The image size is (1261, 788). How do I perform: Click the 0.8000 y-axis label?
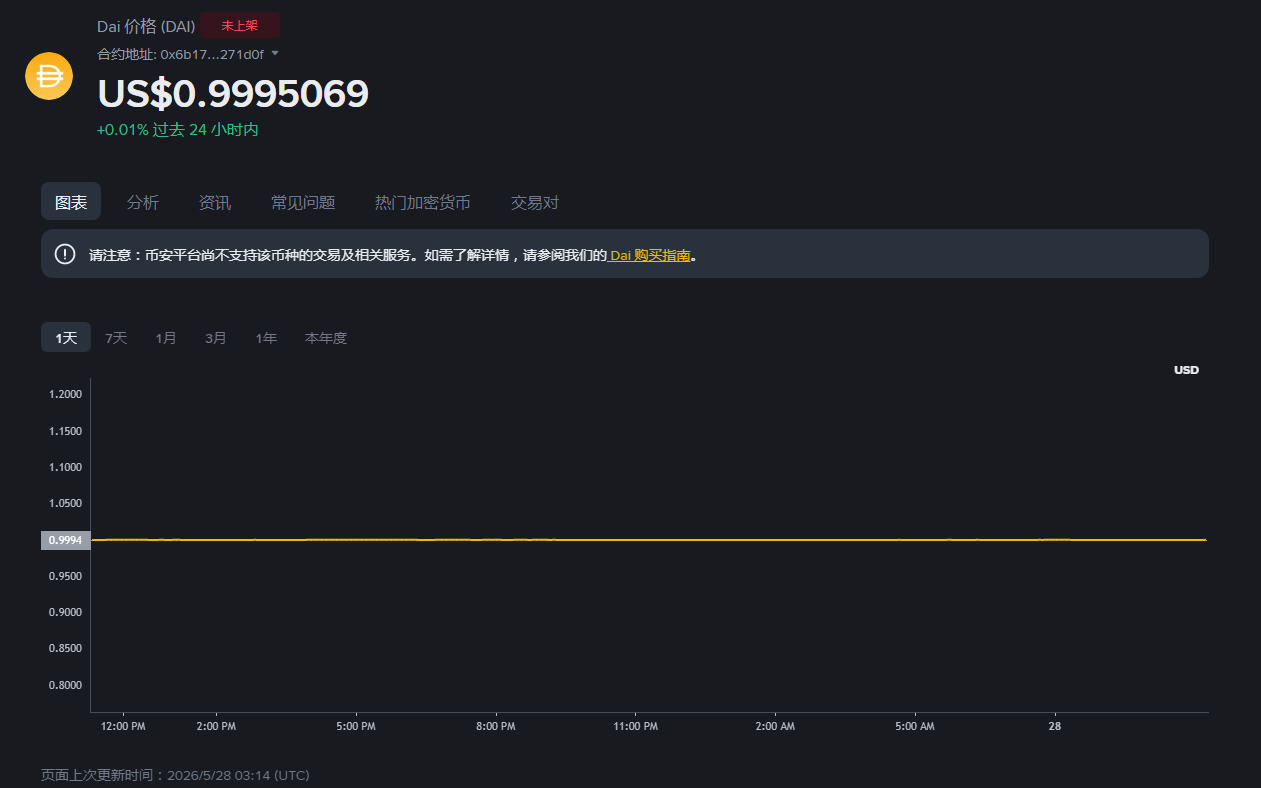(x=66, y=685)
